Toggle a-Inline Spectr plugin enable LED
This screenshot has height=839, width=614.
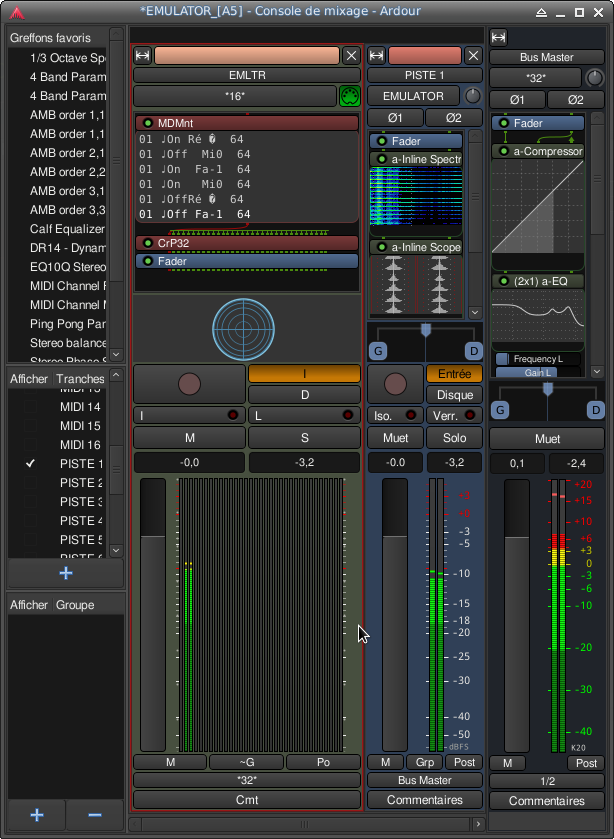click(382, 159)
